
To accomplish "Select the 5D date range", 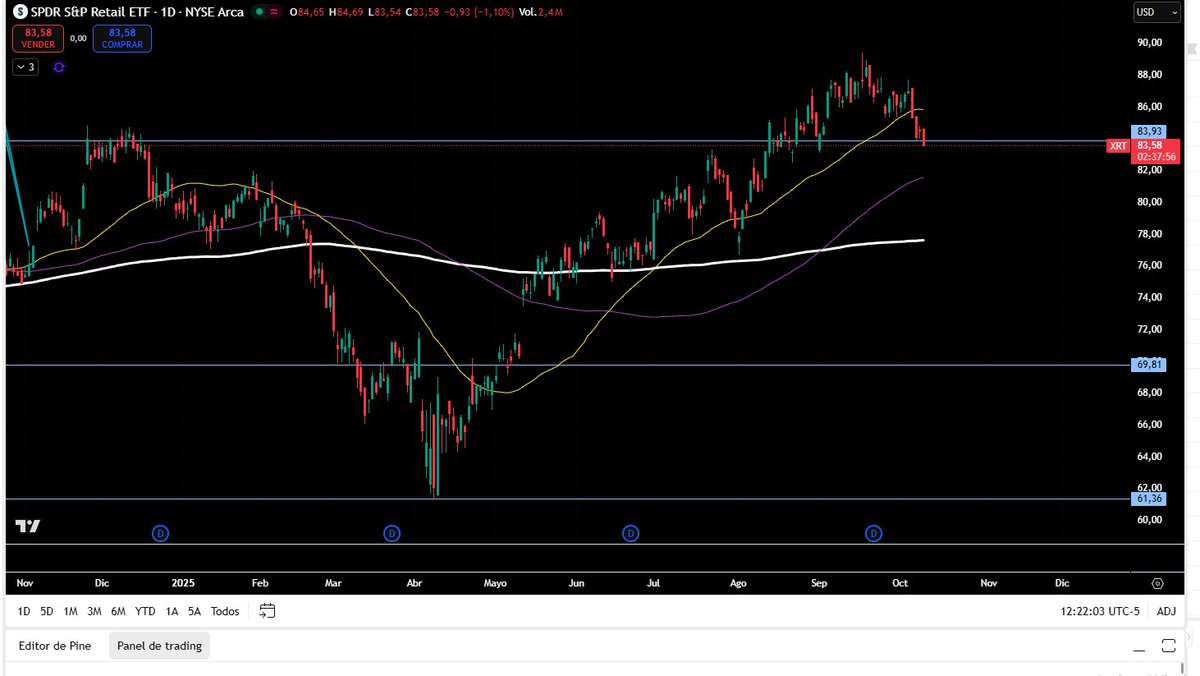I will tap(47, 611).
